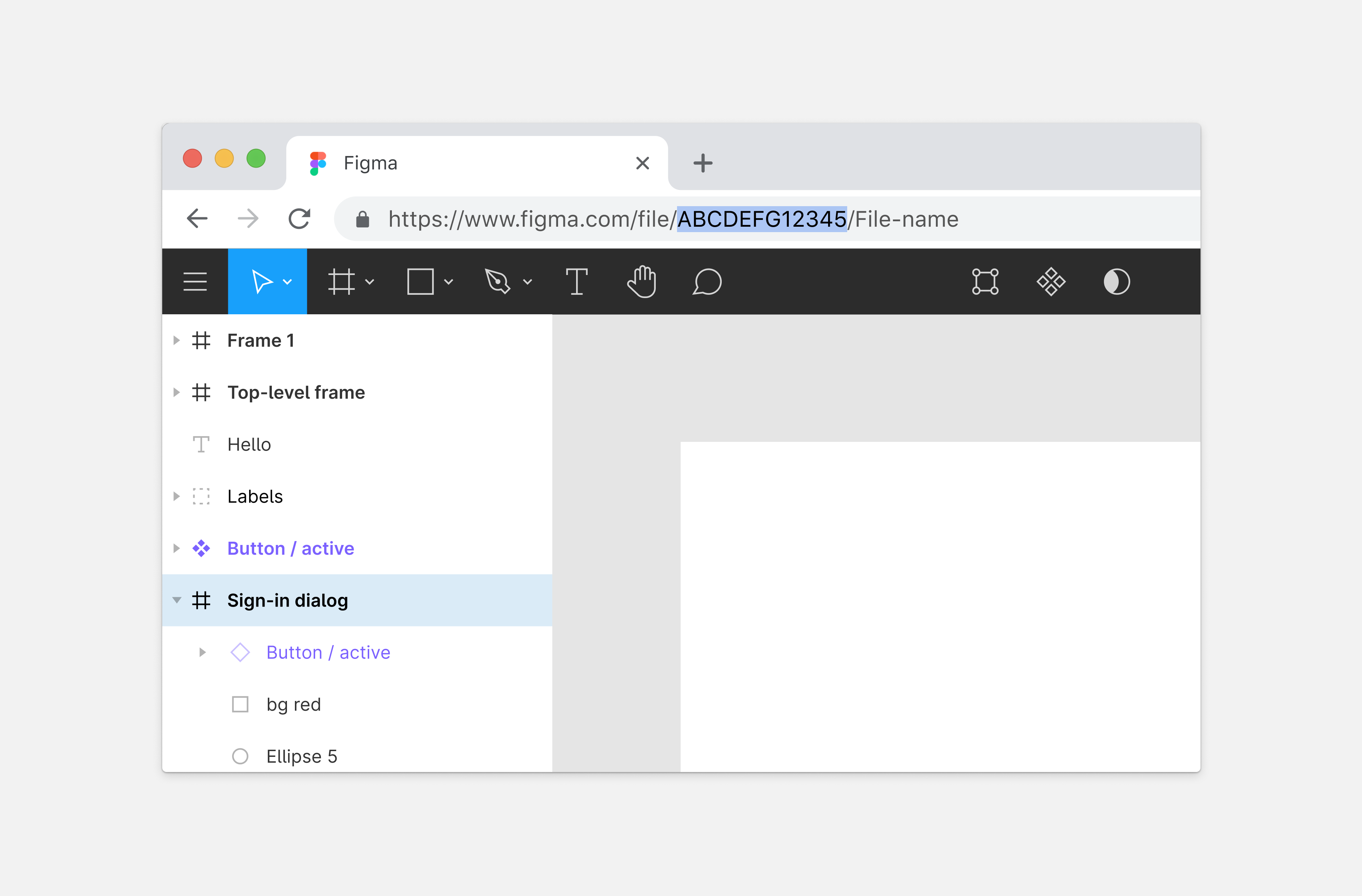The width and height of the screenshot is (1362, 896).
Task: Click the Figma logo favicon
Action: click(x=318, y=163)
